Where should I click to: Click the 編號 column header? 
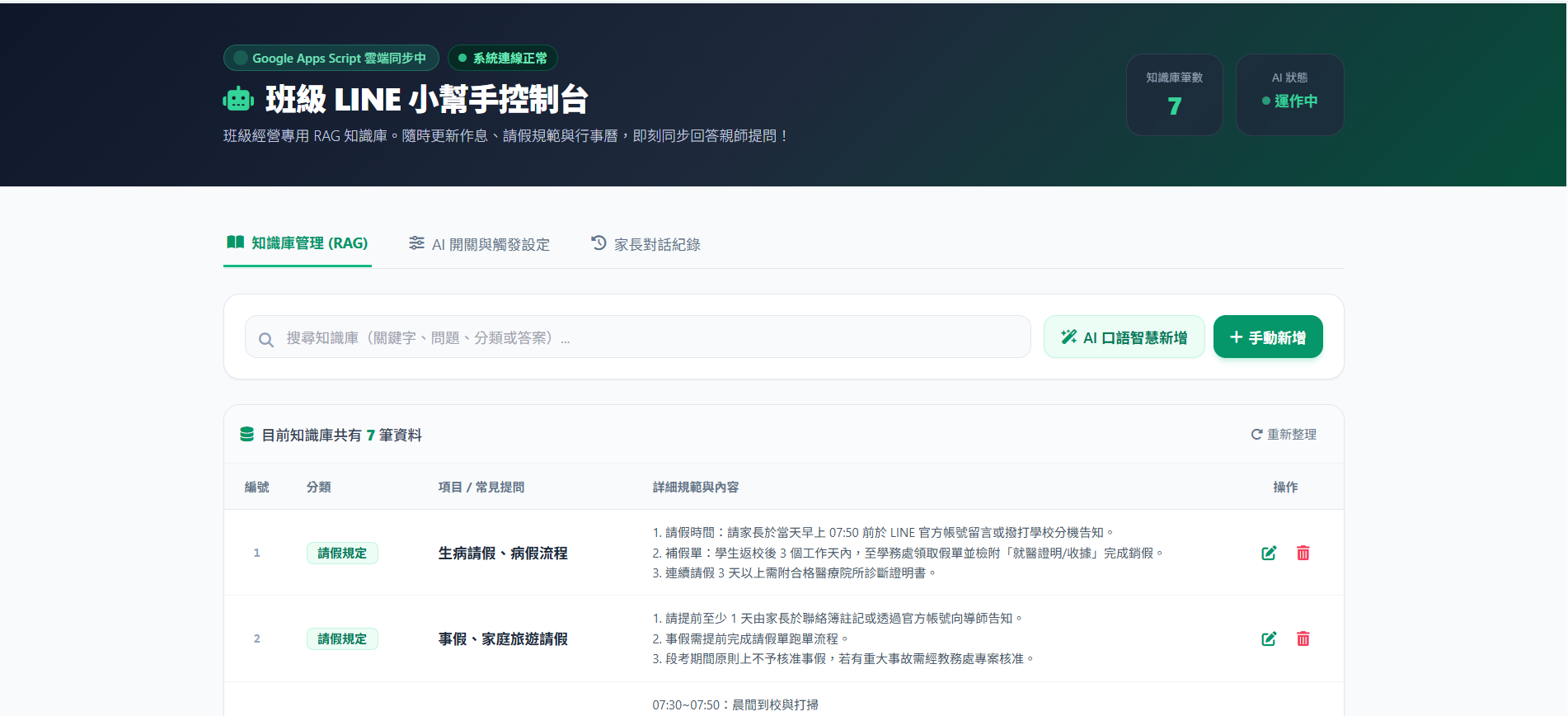pos(256,487)
